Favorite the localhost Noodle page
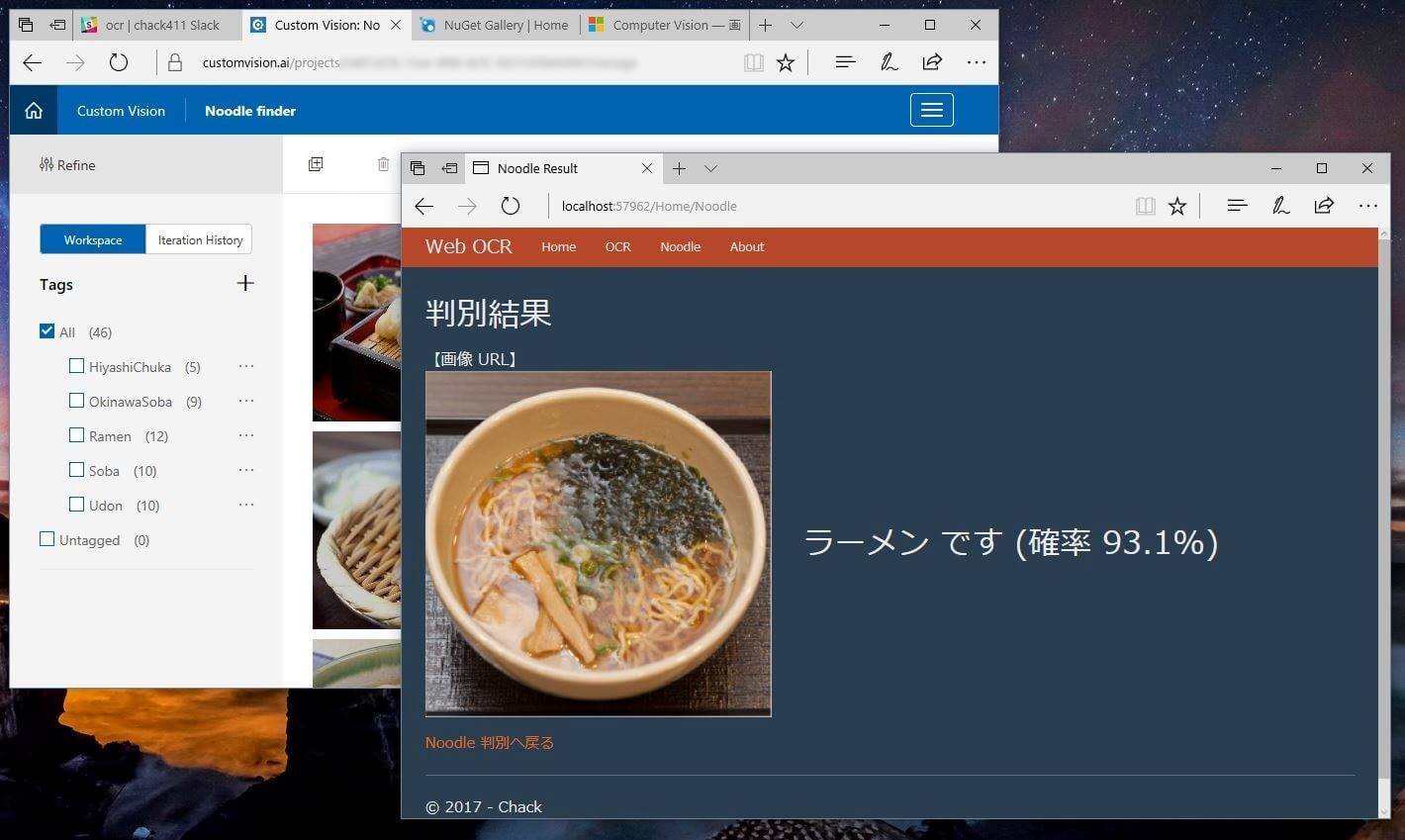 pyautogui.click(x=1177, y=206)
